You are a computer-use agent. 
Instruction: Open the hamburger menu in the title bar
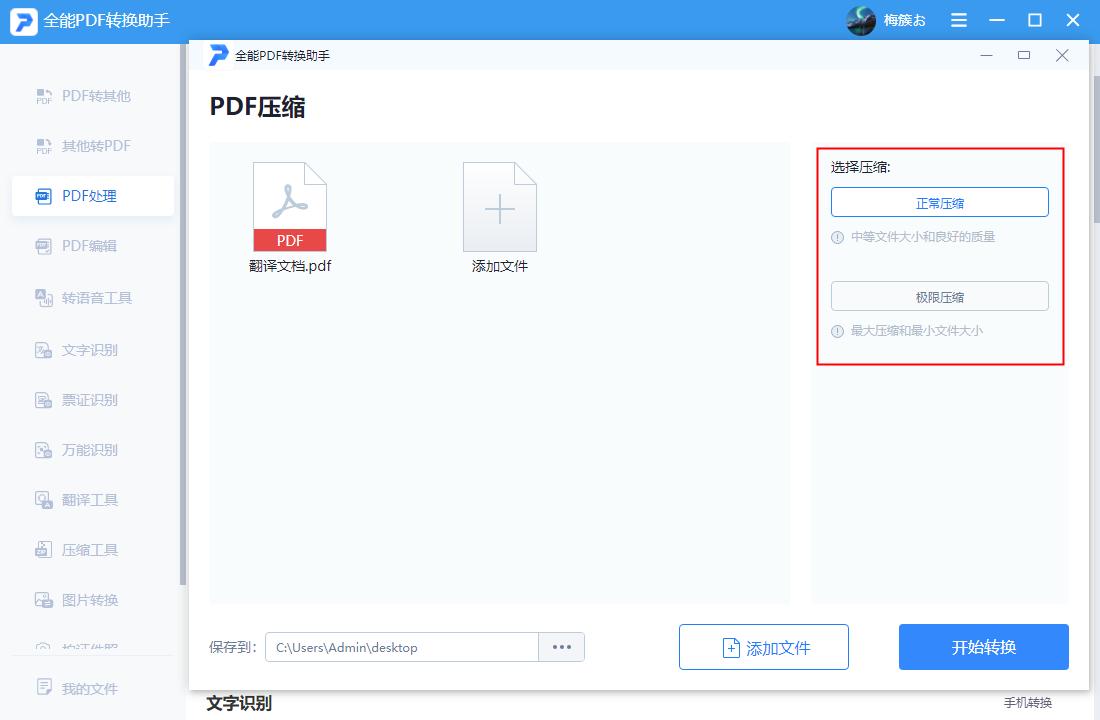point(958,19)
